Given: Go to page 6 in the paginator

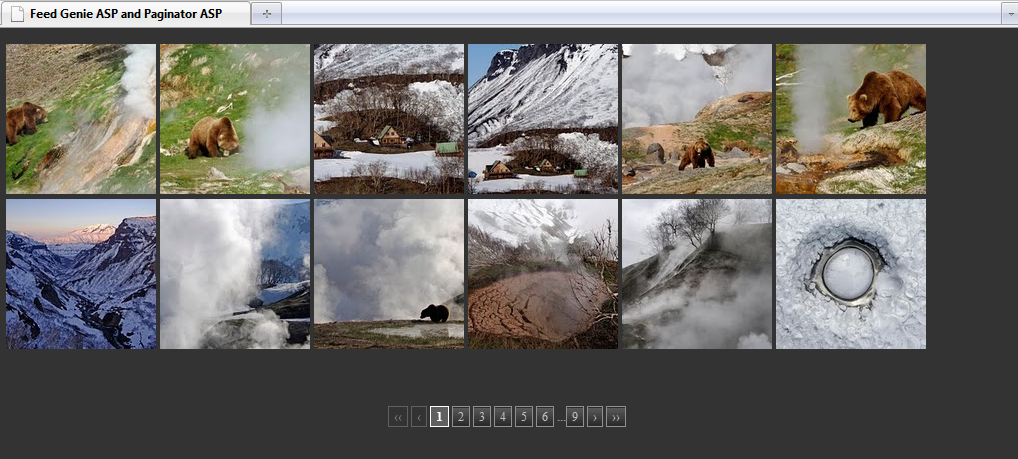Looking at the screenshot, I should [x=545, y=417].
